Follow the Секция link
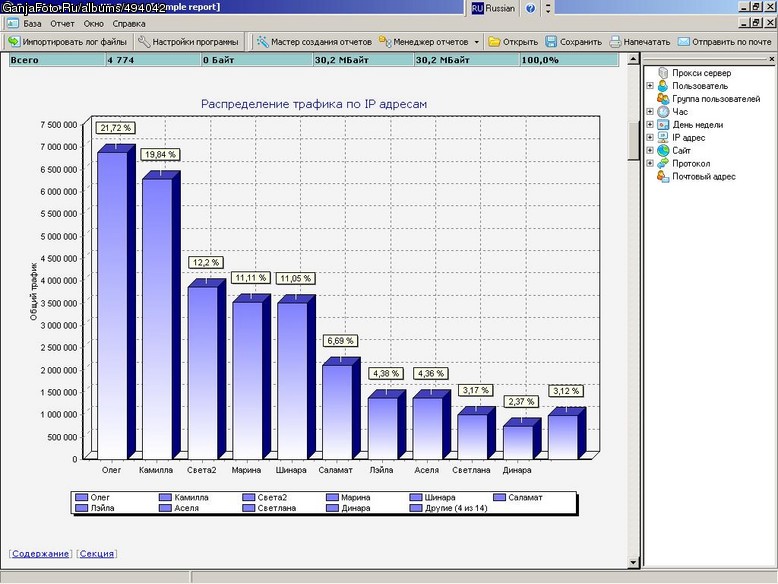The height and width of the screenshot is (584, 778). pyautogui.click(x=97, y=553)
